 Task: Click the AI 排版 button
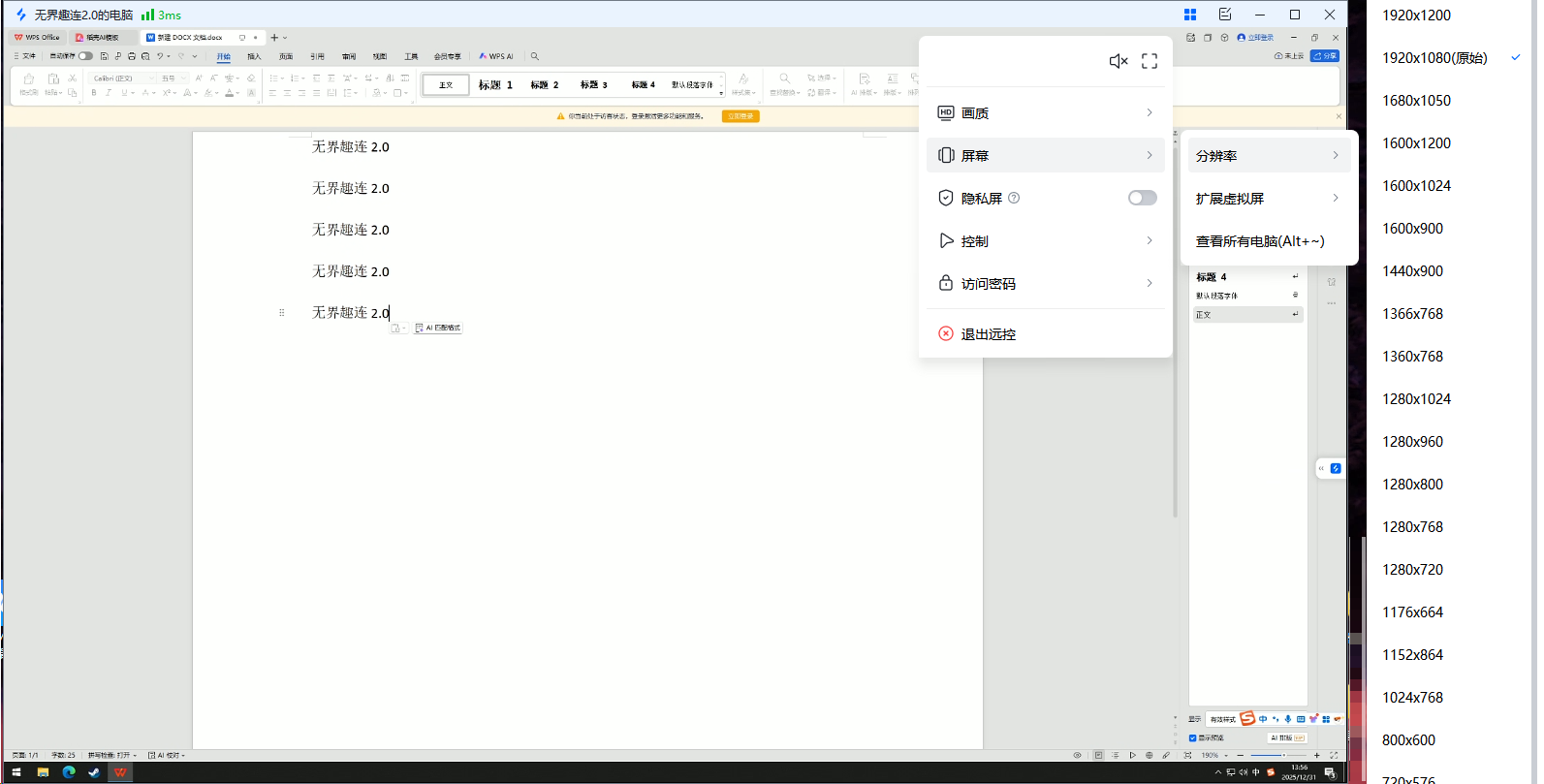coord(1287,737)
